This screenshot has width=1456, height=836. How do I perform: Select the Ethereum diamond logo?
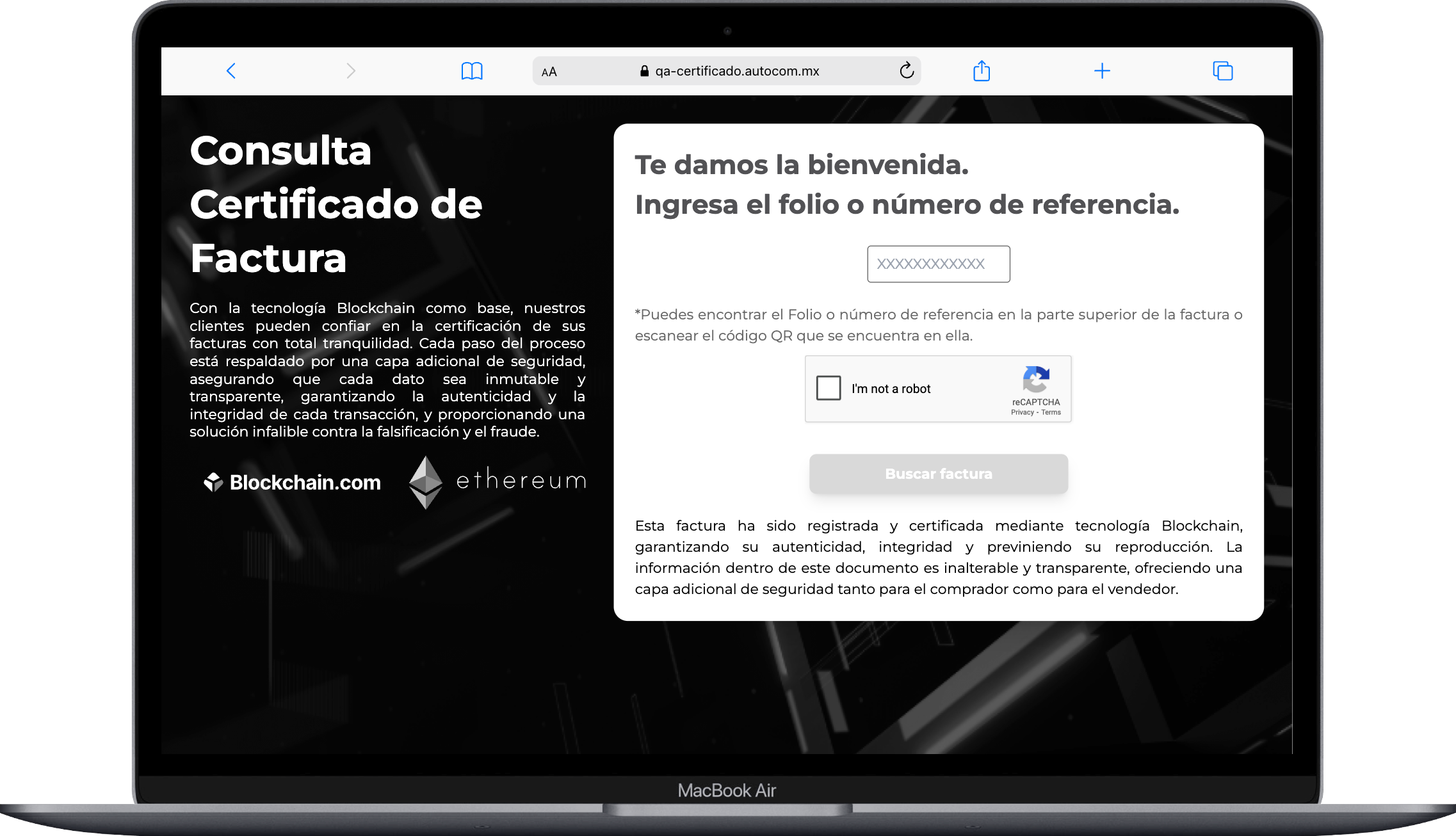[x=425, y=481]
